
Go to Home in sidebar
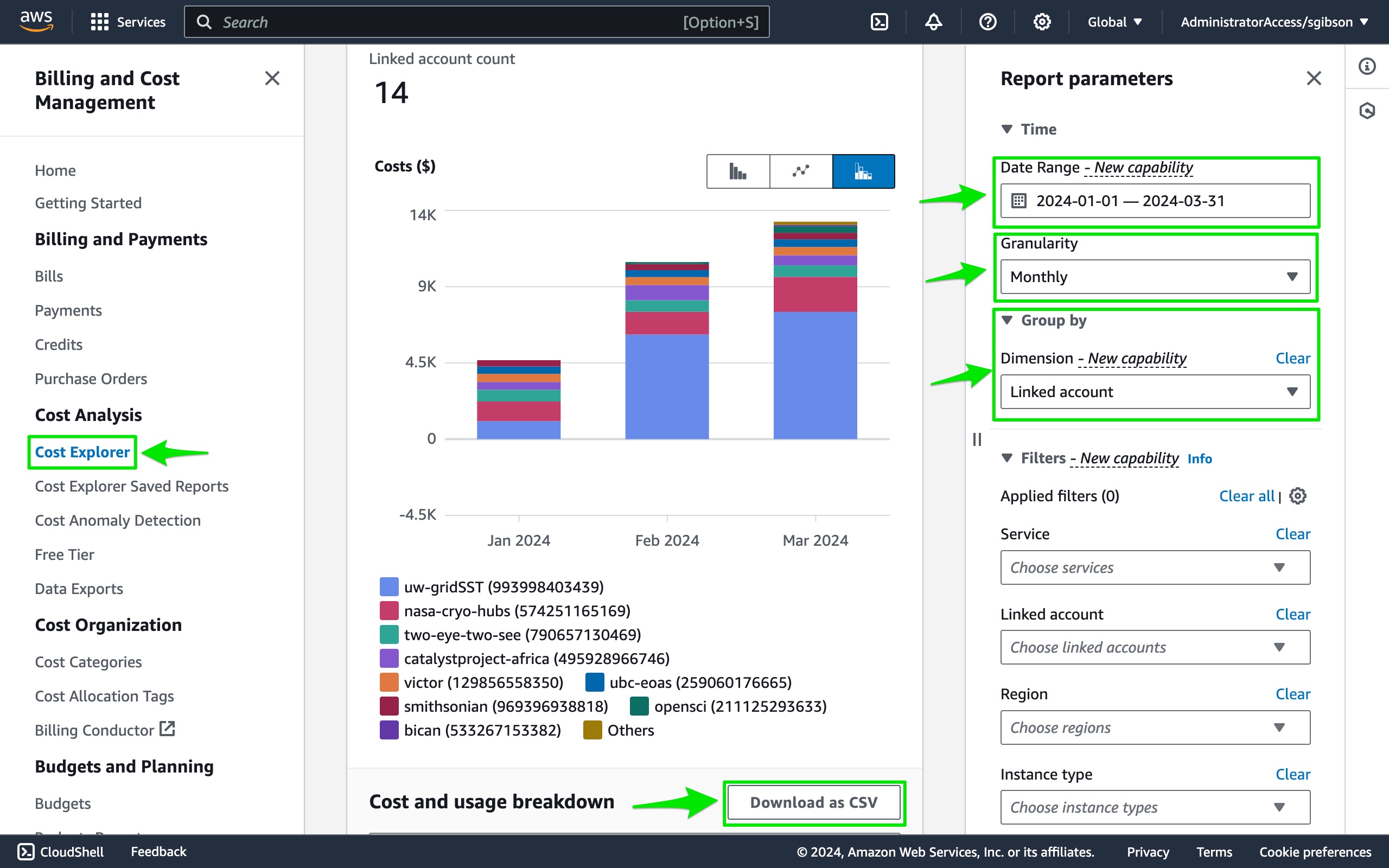pyautogui.click(x=55, y=170)
